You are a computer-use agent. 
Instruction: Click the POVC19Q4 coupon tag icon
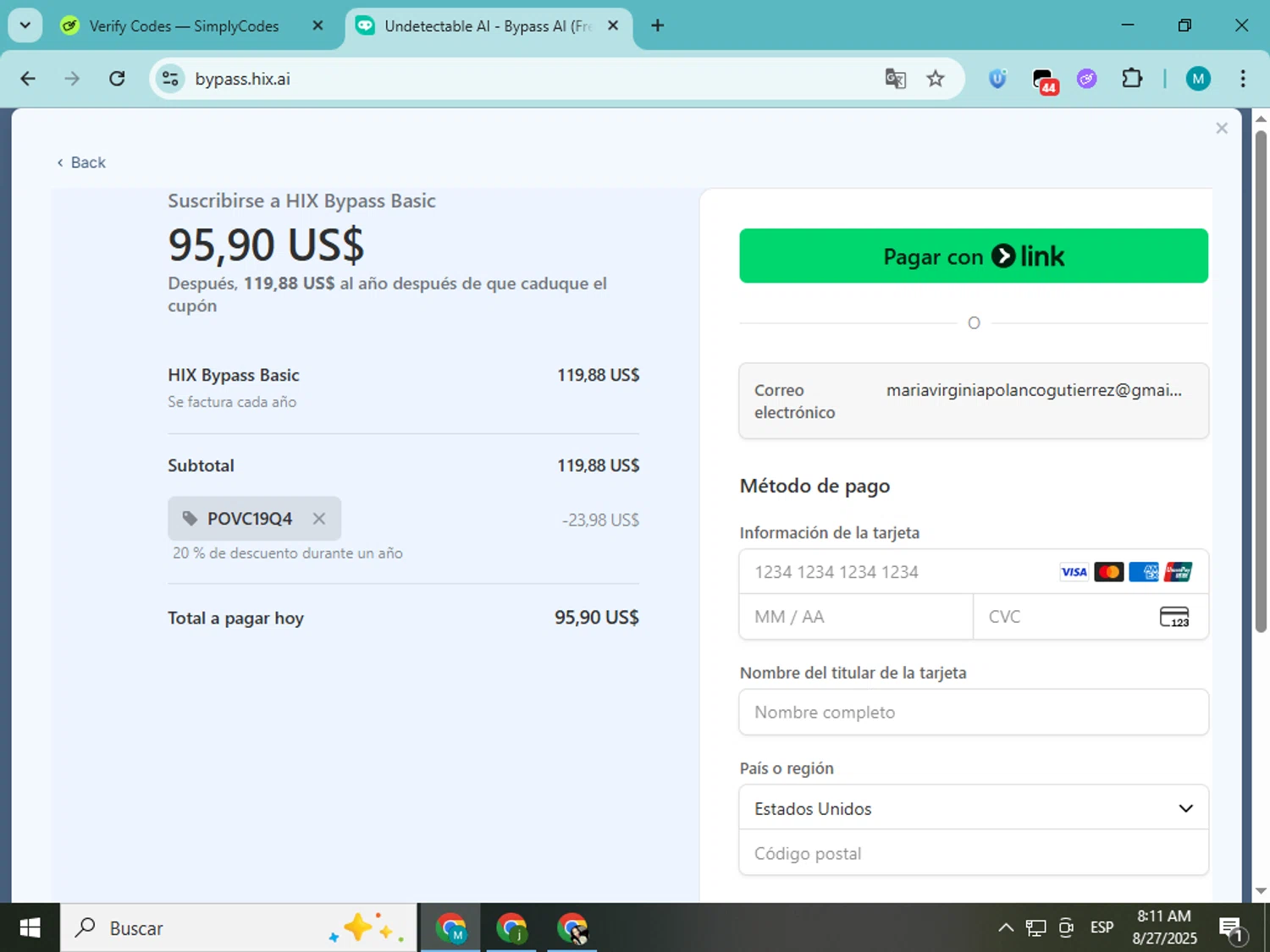point(190,519)
